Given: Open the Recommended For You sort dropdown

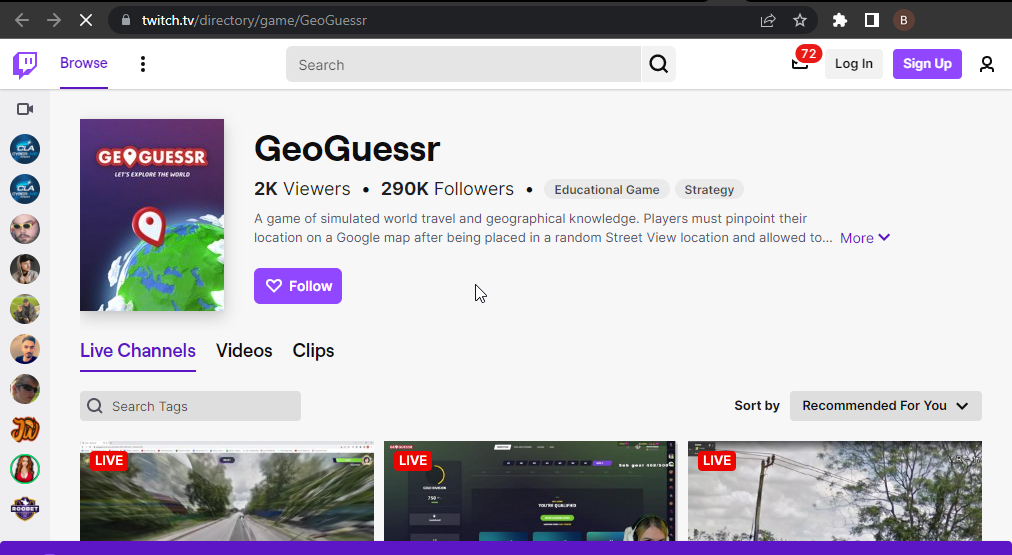Looking at the screenshot, I should (886, 406).
